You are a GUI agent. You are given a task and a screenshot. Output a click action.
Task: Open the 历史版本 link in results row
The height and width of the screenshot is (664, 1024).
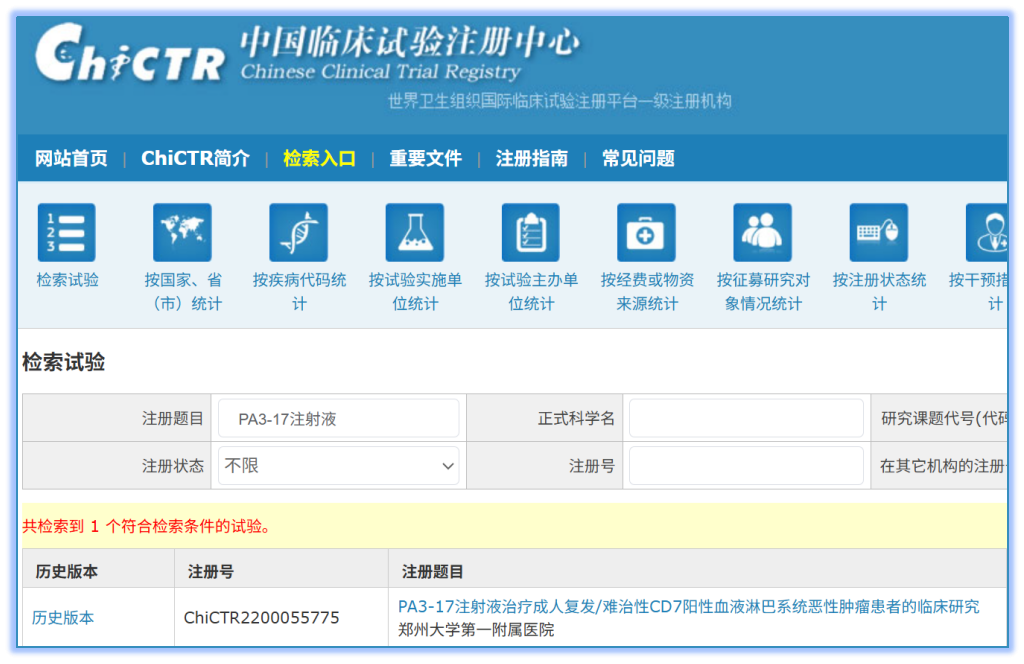[63, 618]
